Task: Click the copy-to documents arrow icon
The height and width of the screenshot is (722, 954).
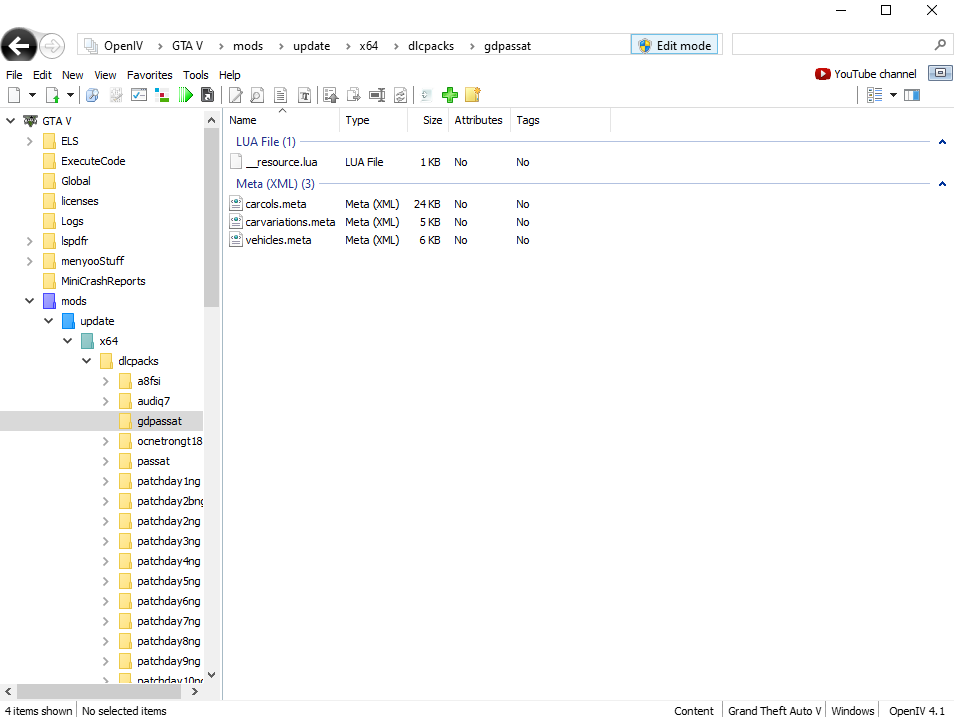Action: pyautogui.click(x=353, y=95)
